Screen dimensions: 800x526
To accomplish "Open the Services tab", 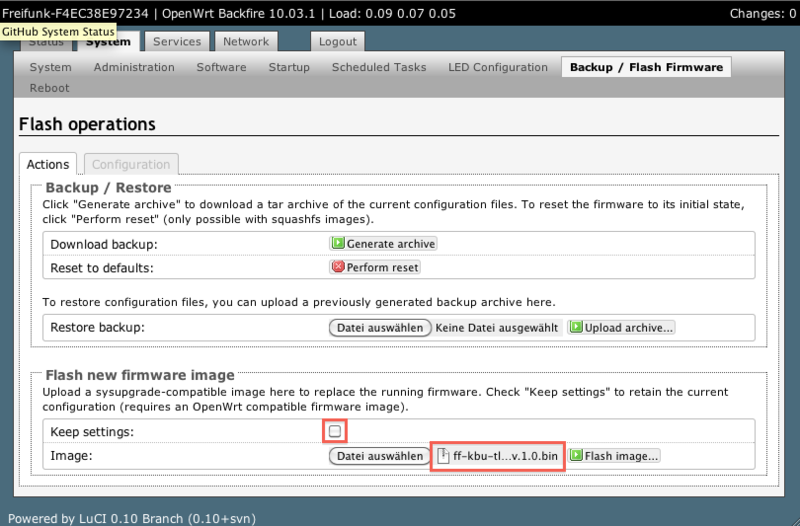I will coord(177,42).
